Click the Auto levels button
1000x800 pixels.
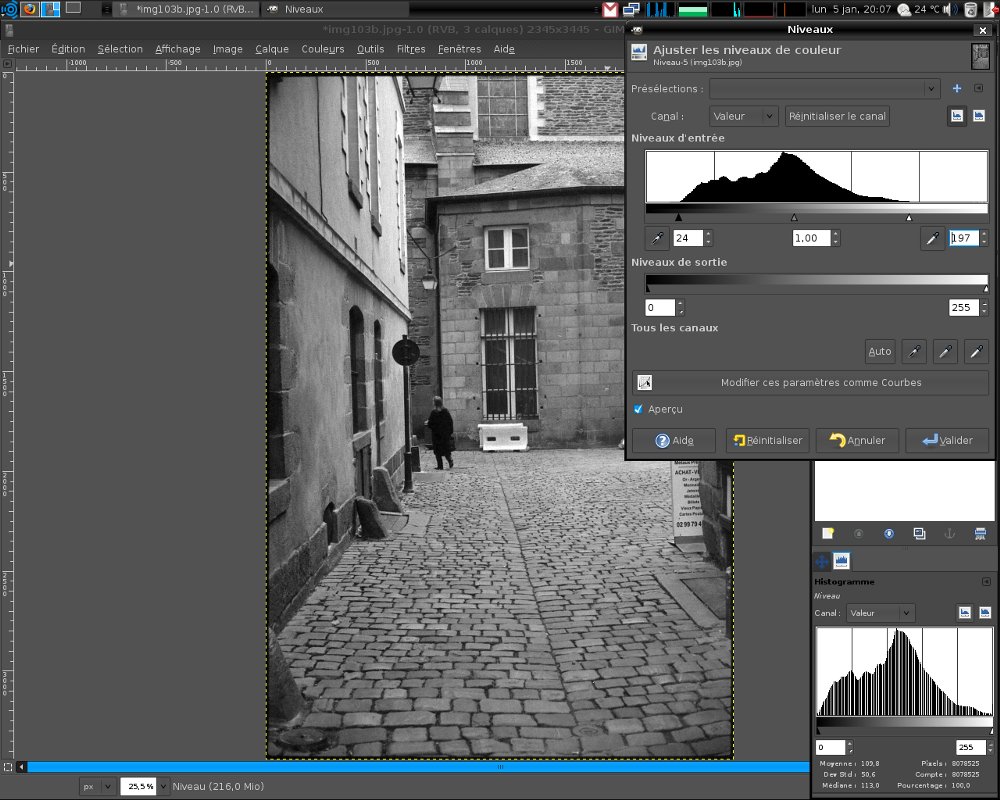coord(879,352)
